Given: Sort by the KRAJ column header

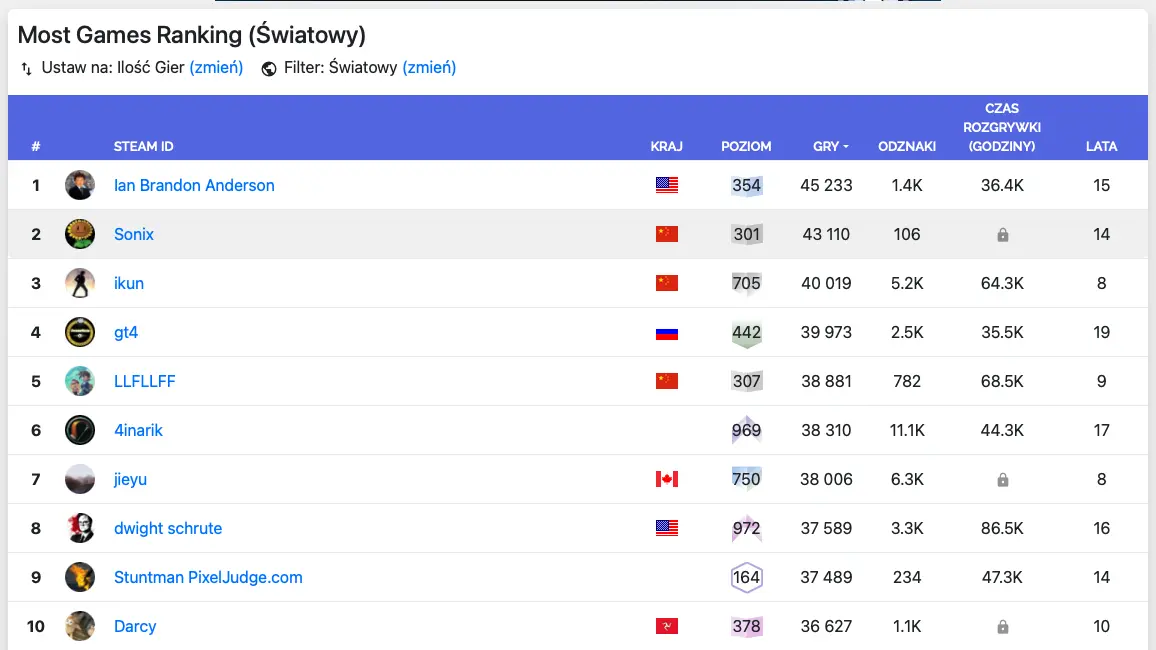Looking at the screenshot, I should click(666, 147).
